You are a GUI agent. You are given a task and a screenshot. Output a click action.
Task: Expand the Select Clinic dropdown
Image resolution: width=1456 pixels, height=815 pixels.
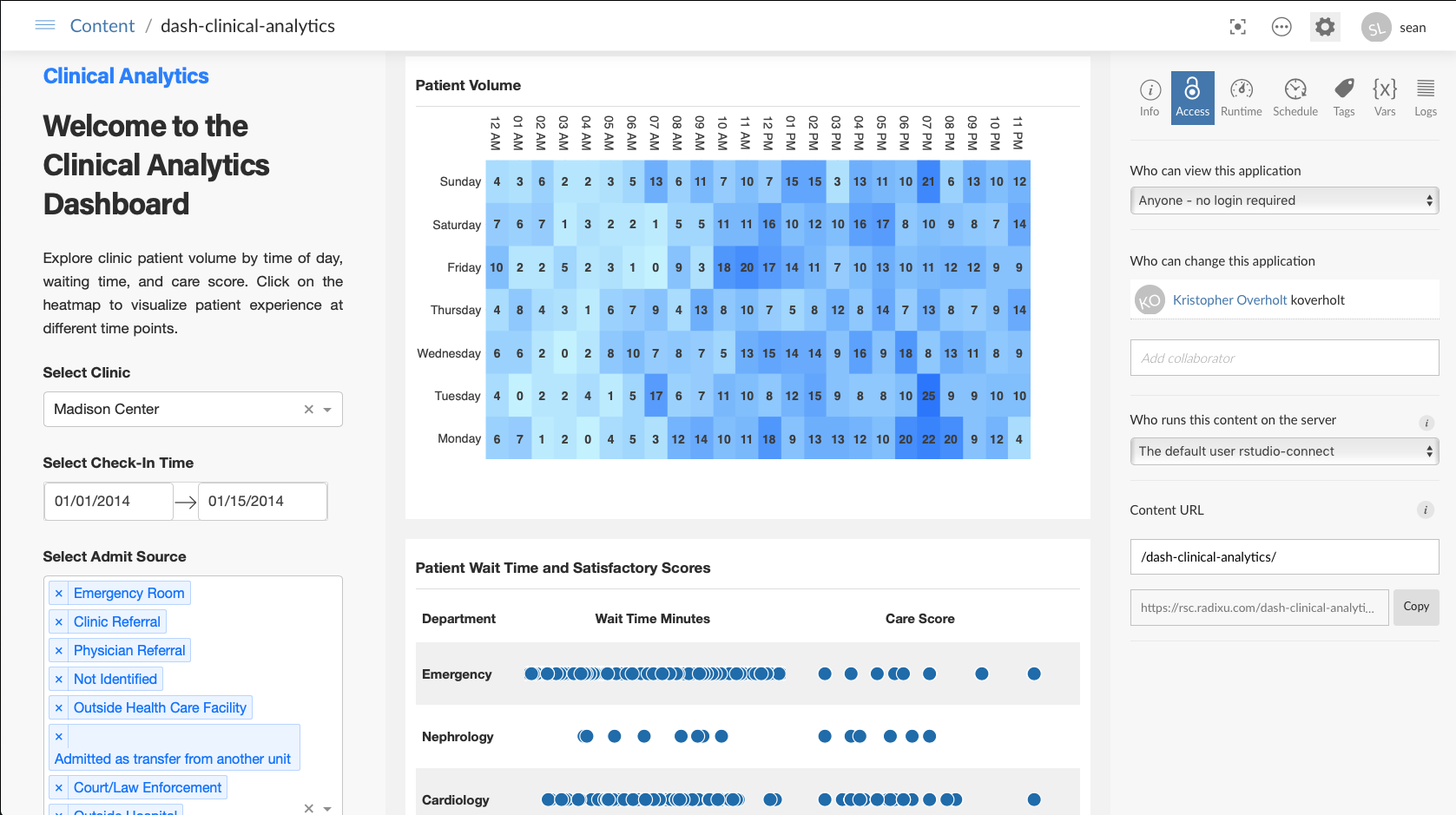point(327,410)
